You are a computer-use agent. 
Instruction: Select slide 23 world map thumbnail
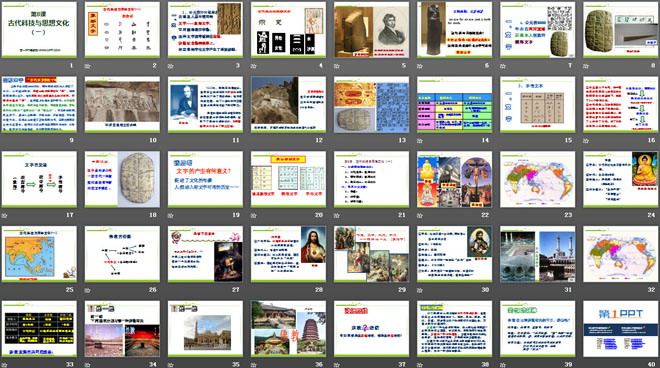tap(538, 179)
